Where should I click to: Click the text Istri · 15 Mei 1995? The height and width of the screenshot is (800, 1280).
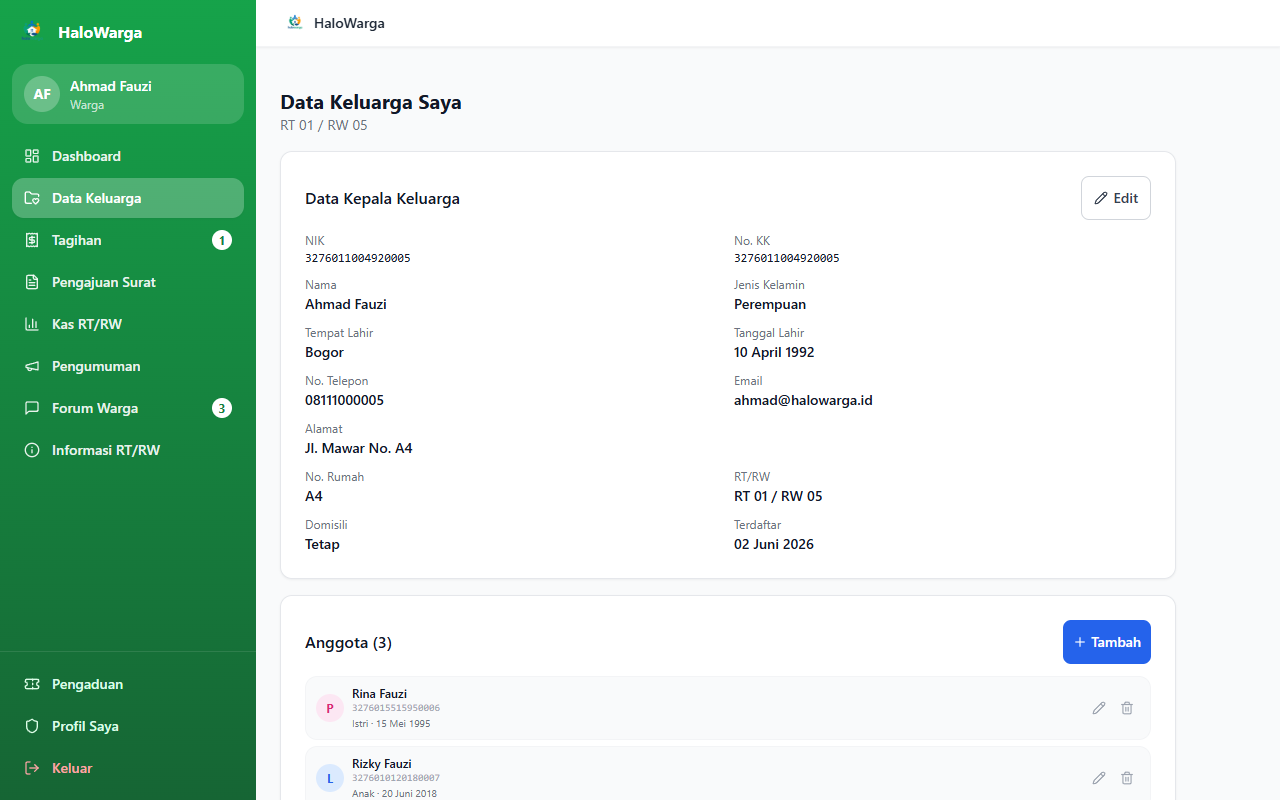point(391,723)
